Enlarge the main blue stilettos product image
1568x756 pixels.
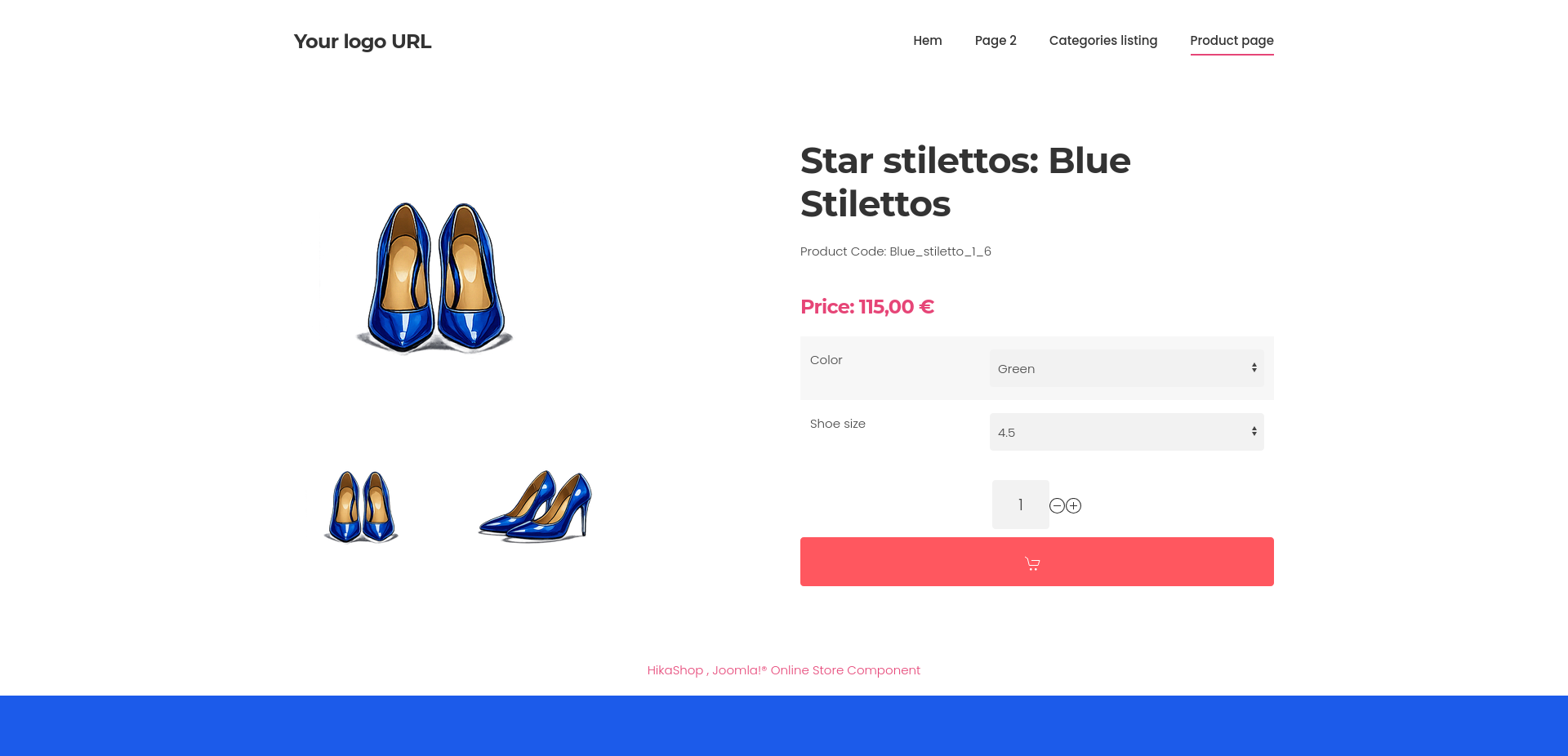tap(434, 278)
